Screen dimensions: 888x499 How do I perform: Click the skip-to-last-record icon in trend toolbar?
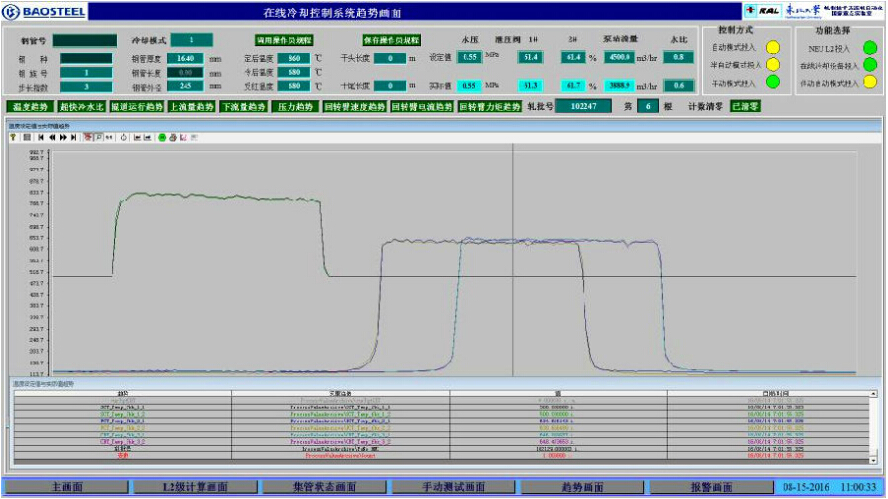[73, 137]
